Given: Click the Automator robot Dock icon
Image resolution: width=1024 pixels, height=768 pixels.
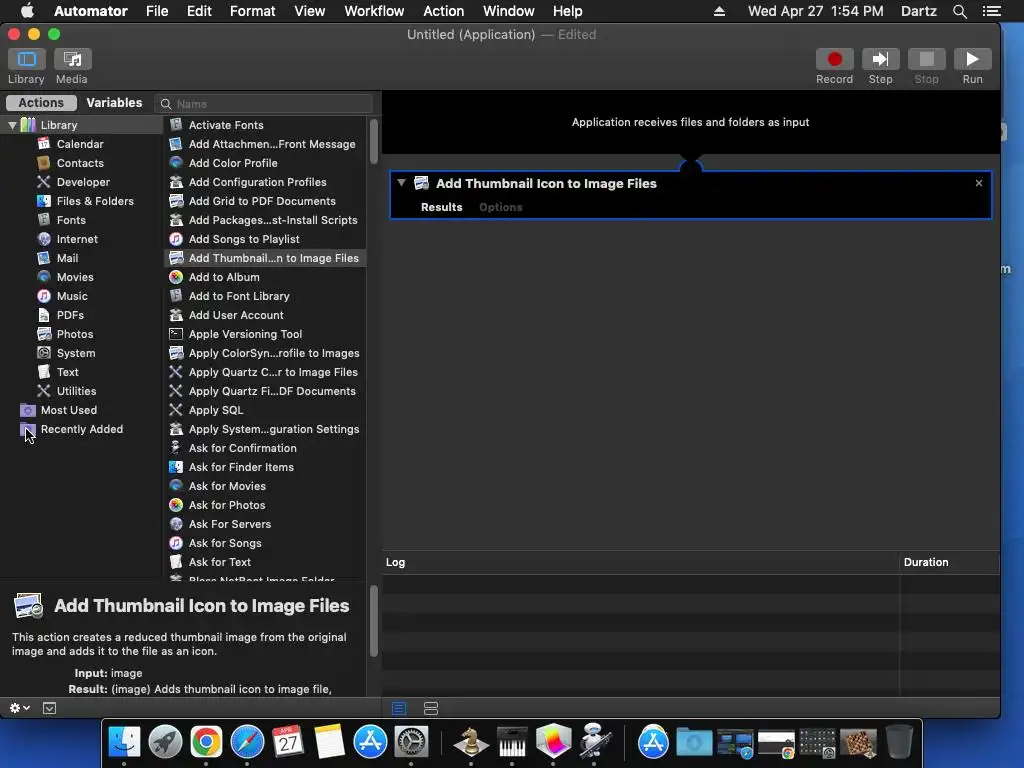Looking at the screenshot, I should [594, 742].
